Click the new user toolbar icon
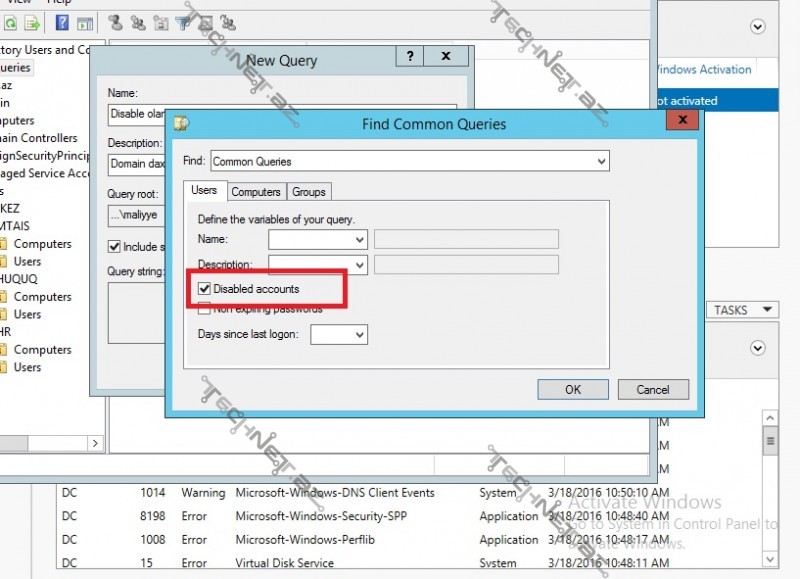 tap(114, 22)
